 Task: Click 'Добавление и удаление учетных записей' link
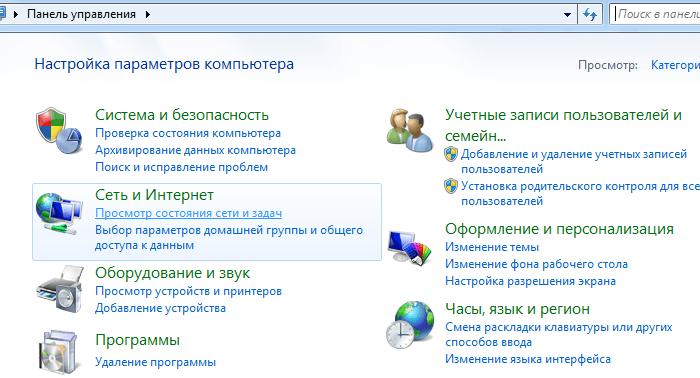574,162
